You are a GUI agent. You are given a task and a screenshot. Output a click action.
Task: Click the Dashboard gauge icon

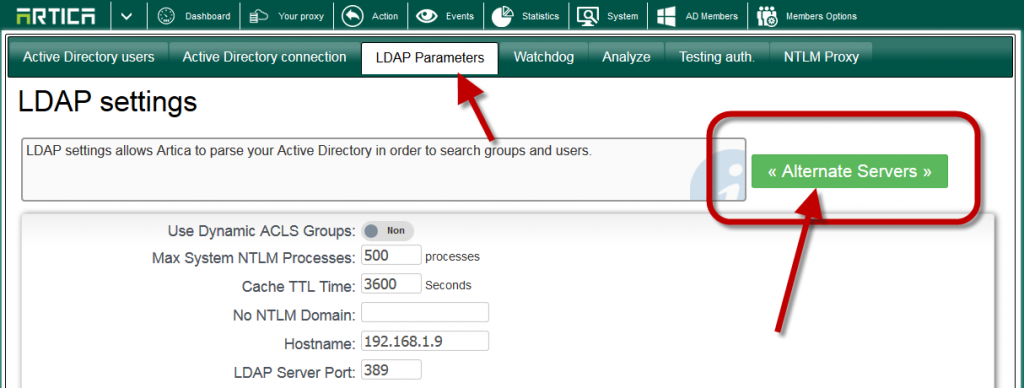click(x=167, y=16)
